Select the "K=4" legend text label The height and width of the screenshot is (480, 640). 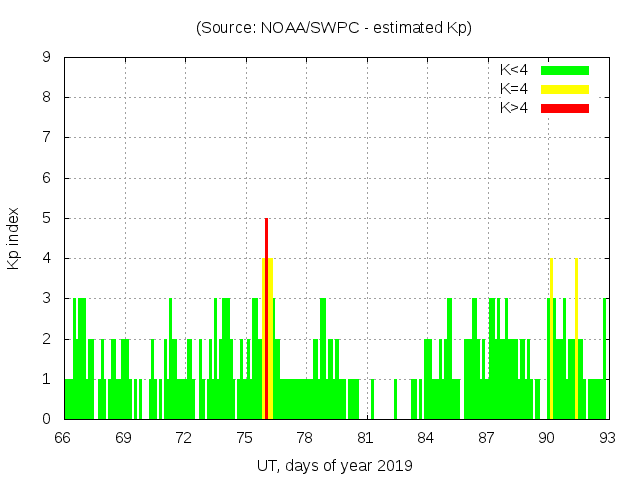pos(514,89)
